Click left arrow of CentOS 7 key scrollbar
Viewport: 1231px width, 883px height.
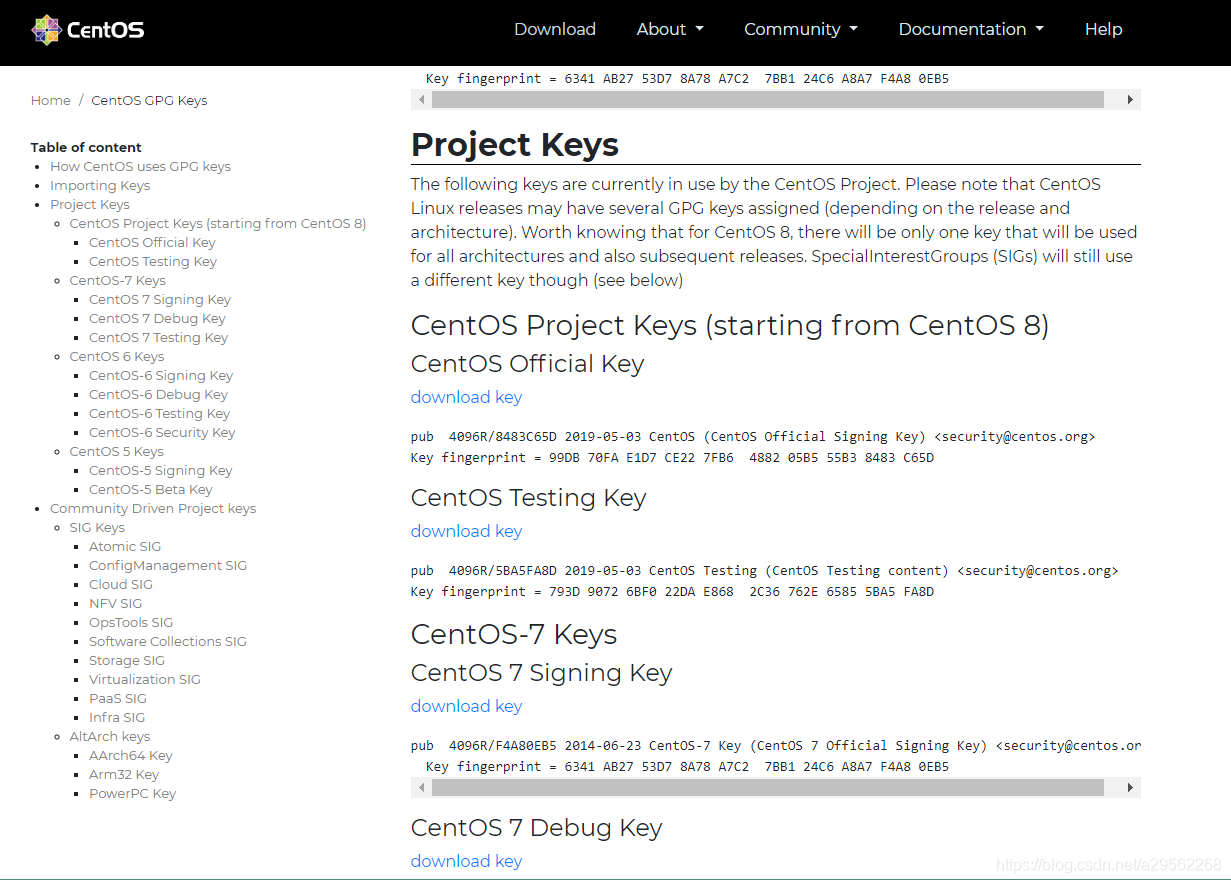[x=421, y=788]
